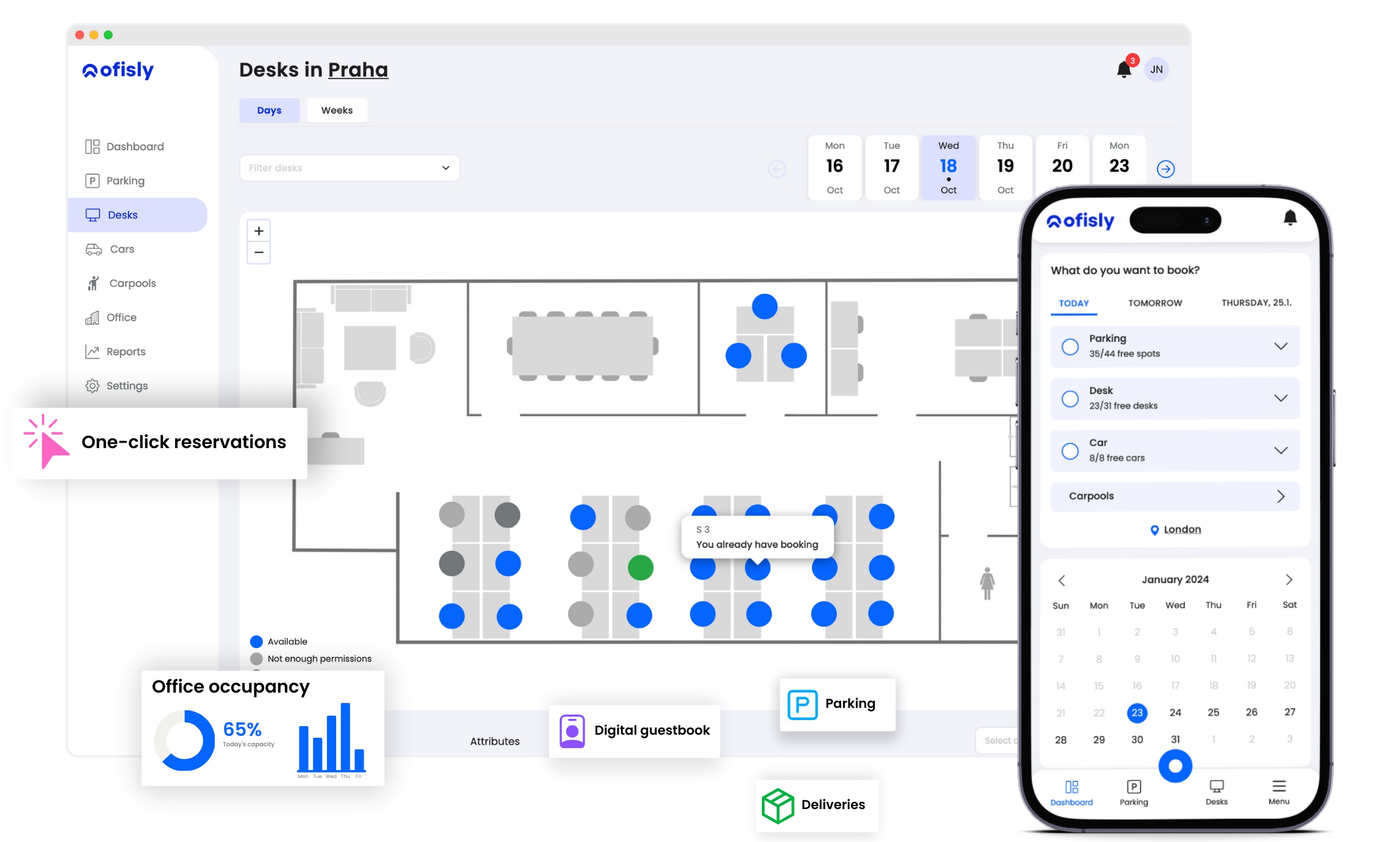The image size is (1400, 842).
Task: Click the green Deliveries box icon
Action: (778, 805)
